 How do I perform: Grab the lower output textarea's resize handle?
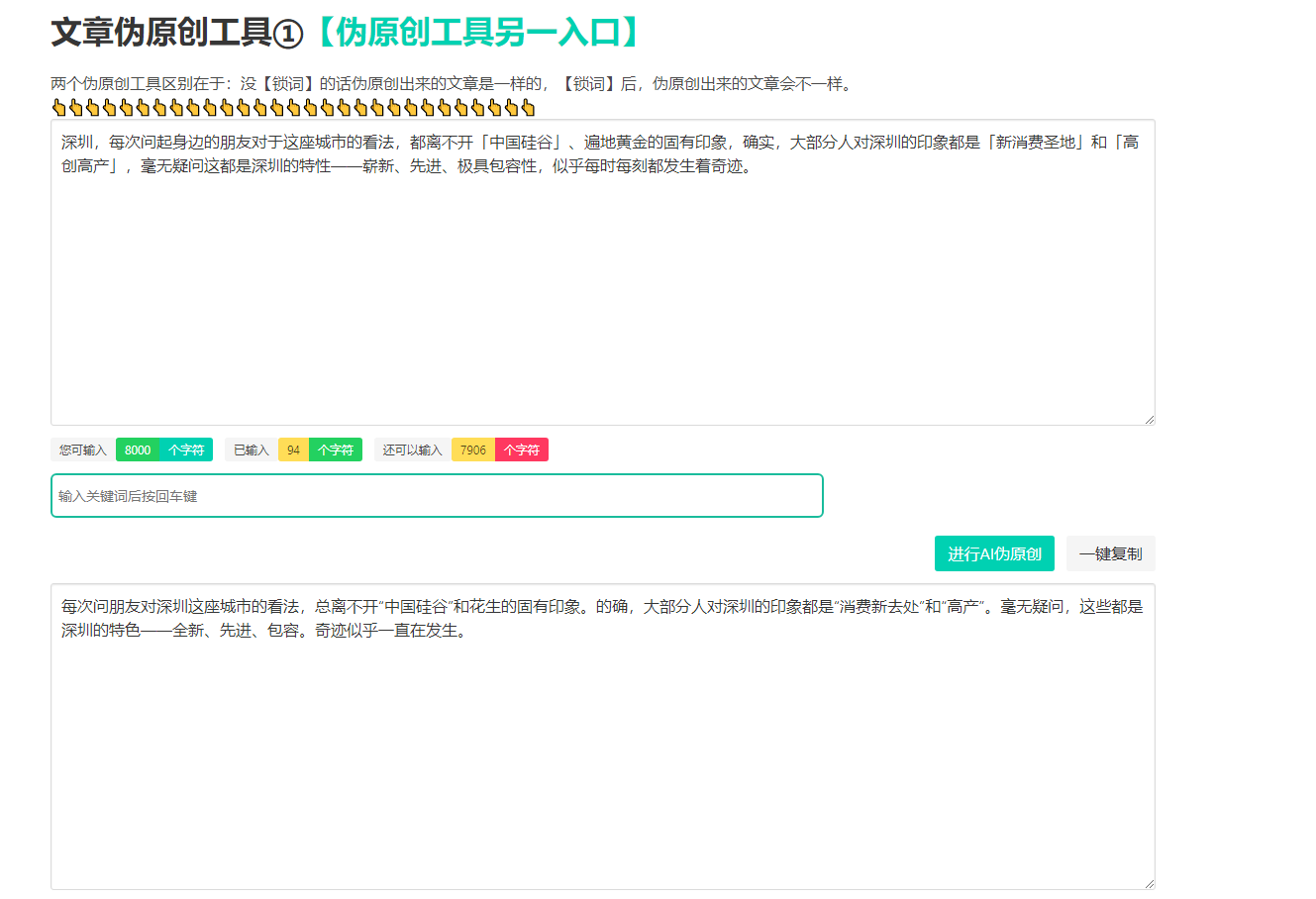pos(1149,883)
